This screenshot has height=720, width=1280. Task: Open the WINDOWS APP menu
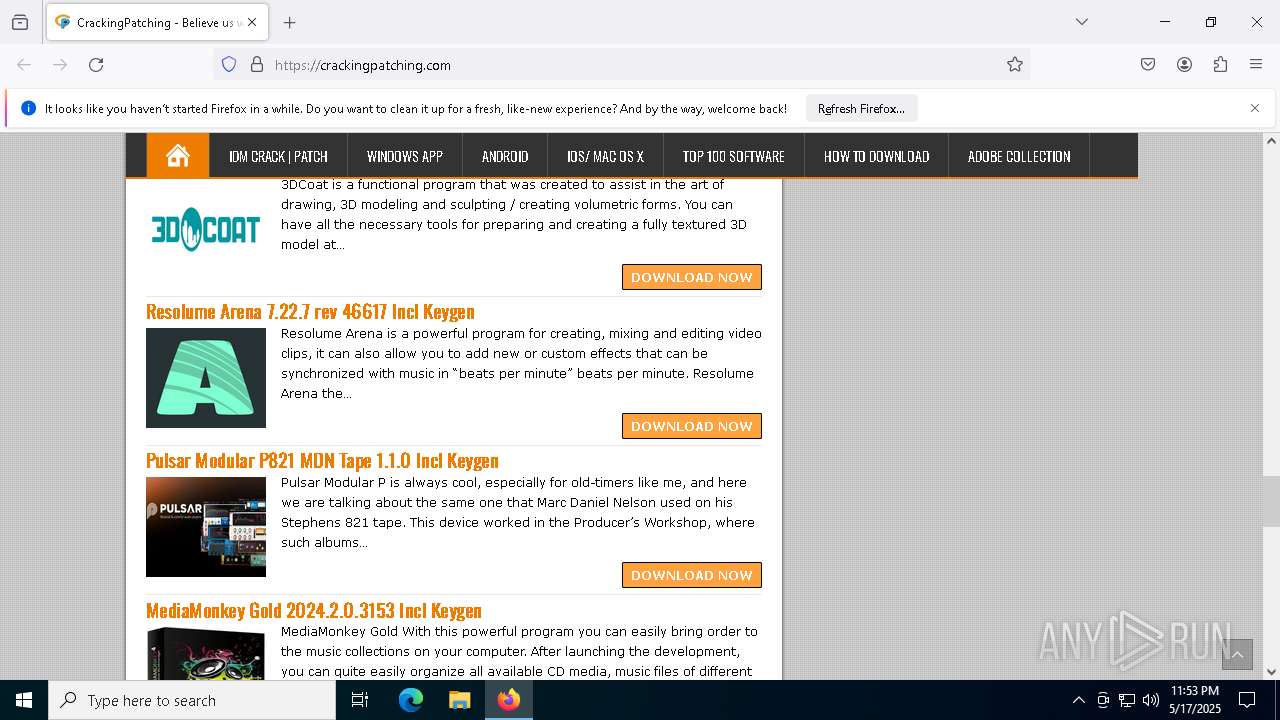click(x=405, y=156)
